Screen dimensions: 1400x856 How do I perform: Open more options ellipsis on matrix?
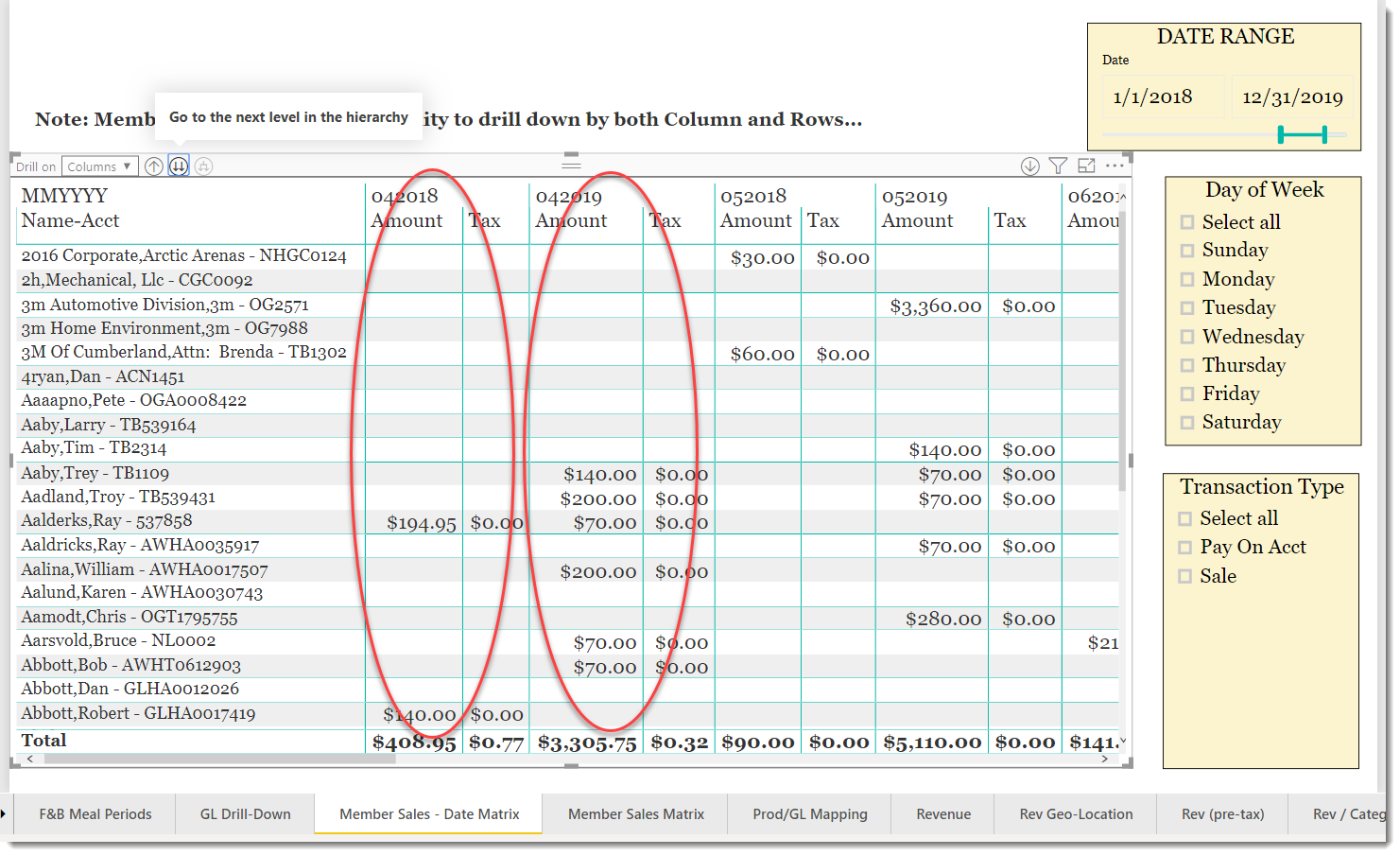(1115, 166)
